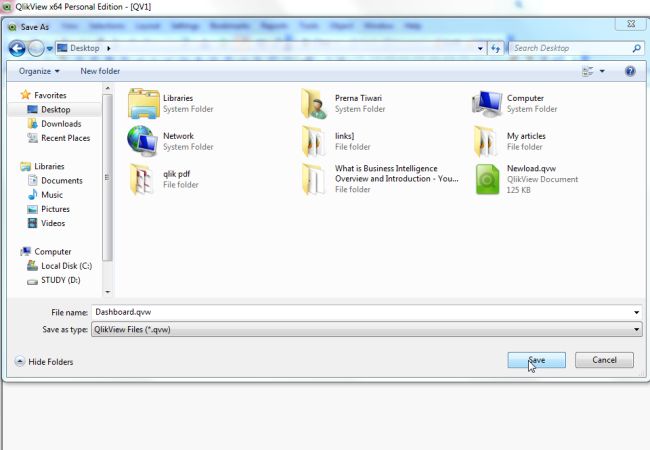Expand the breadcrumb arrow after Desktop
650x450 pixels.
point(109,48)
